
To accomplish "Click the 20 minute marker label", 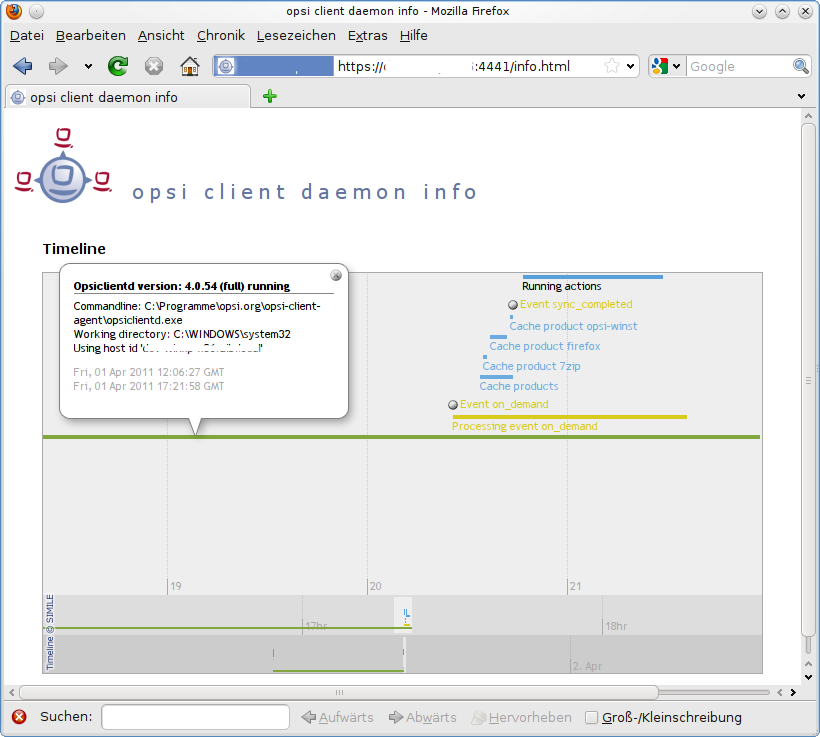I will pos(375,586).
